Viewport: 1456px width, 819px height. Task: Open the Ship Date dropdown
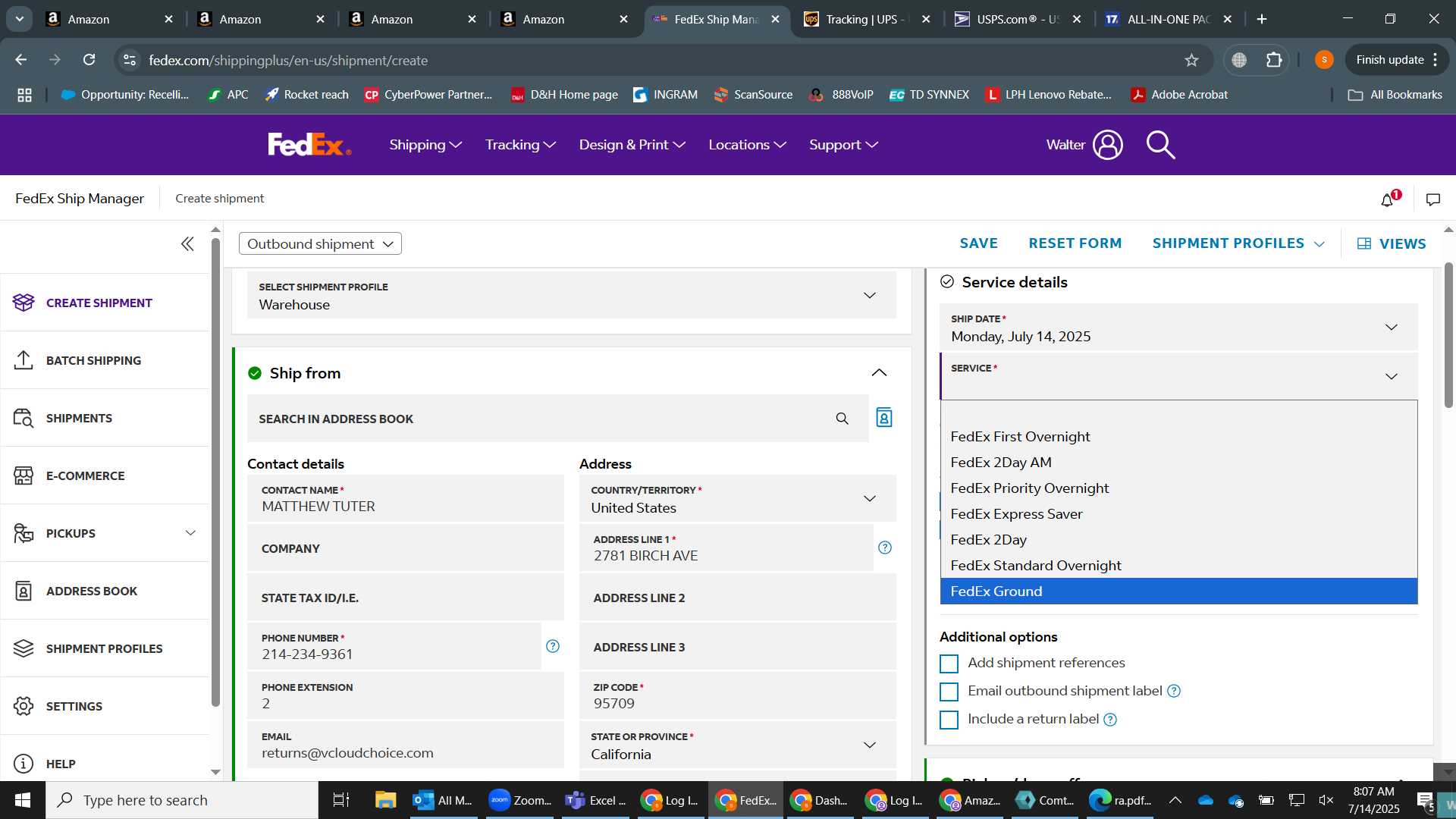(1178, 328)
